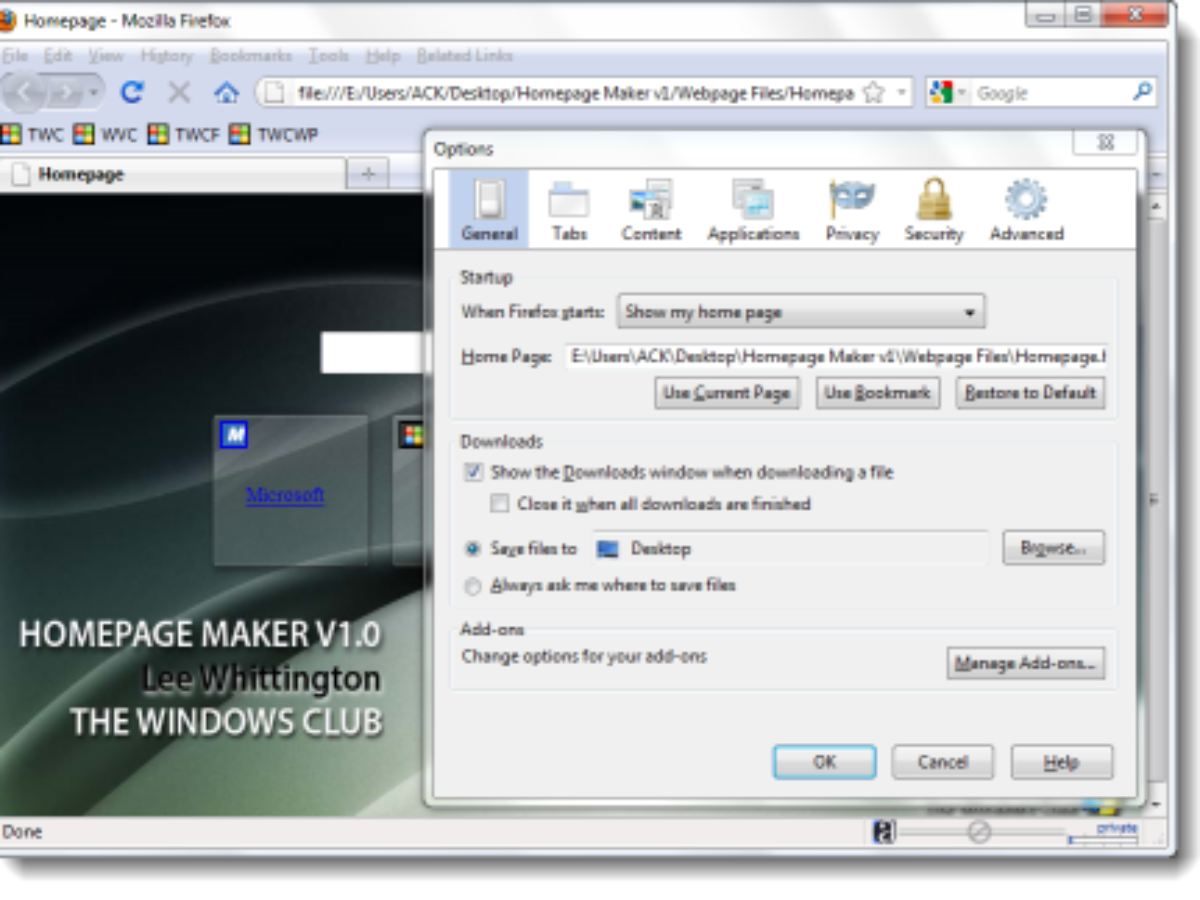Click the Back arrow button

[26, 93]
